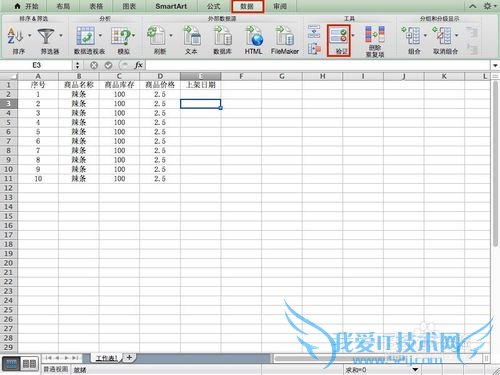This screenshot has width=500, height=375.
Task: Open the SmartArt tab
Action: click(x=171, y=6)
